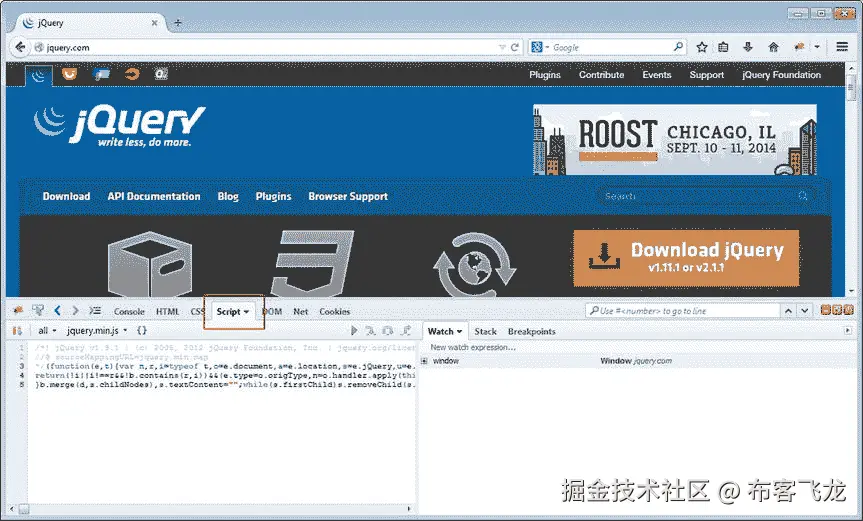Click the Download jQuery orange button
Image resolution: width=863 pixels, height=521 pixels.
[686, 258]
